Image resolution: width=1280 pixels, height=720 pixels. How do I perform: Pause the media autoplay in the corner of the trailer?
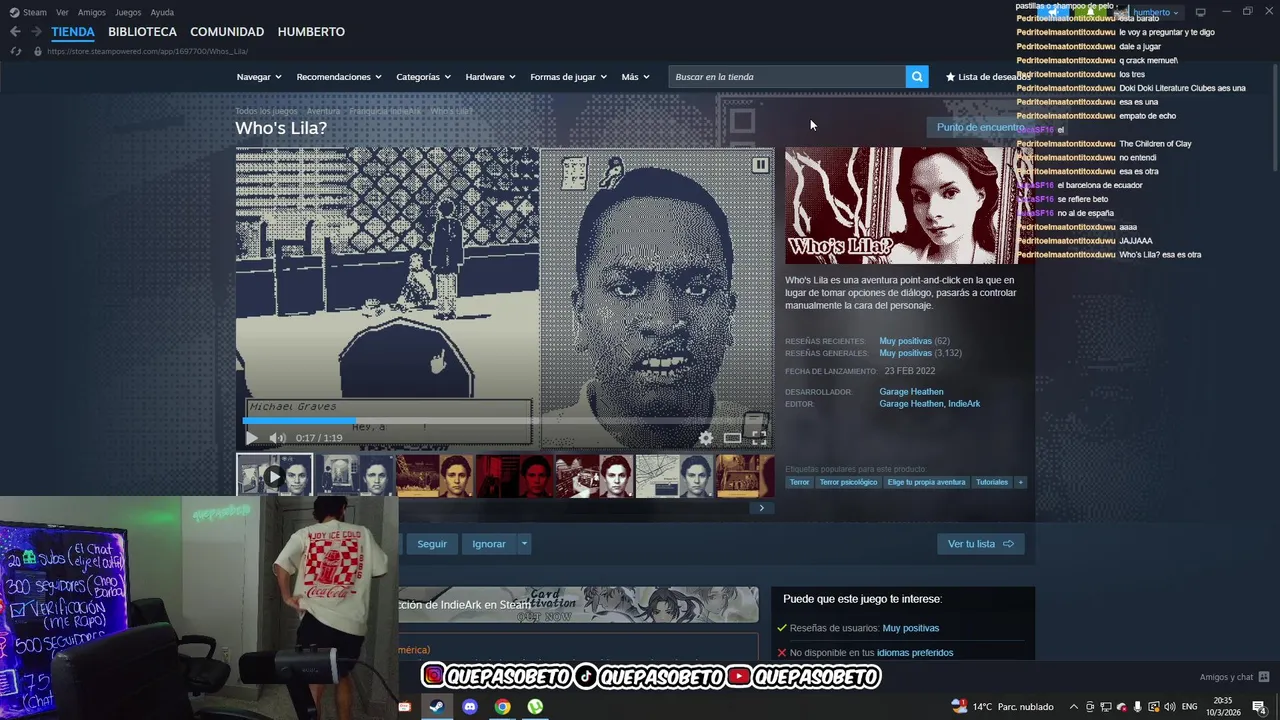tap(760, 165)
